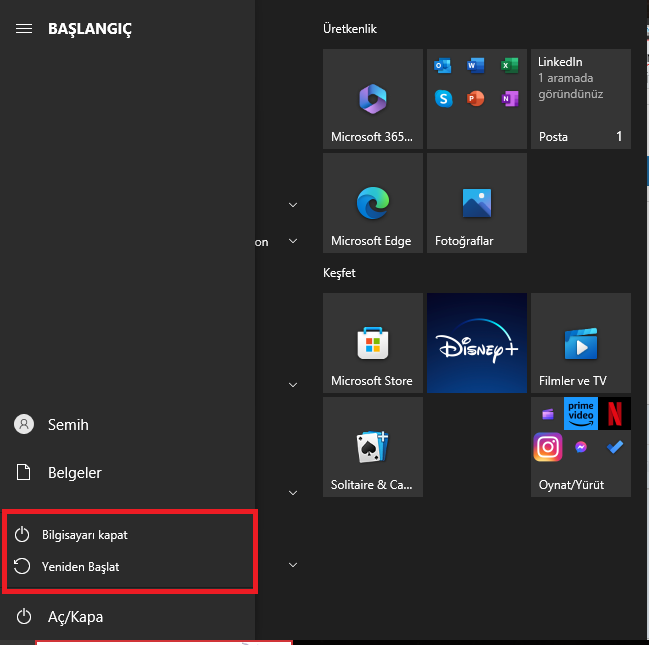
Task: Launch PowerPoint from the Office folder tile
Action: [x=476, y=99]
